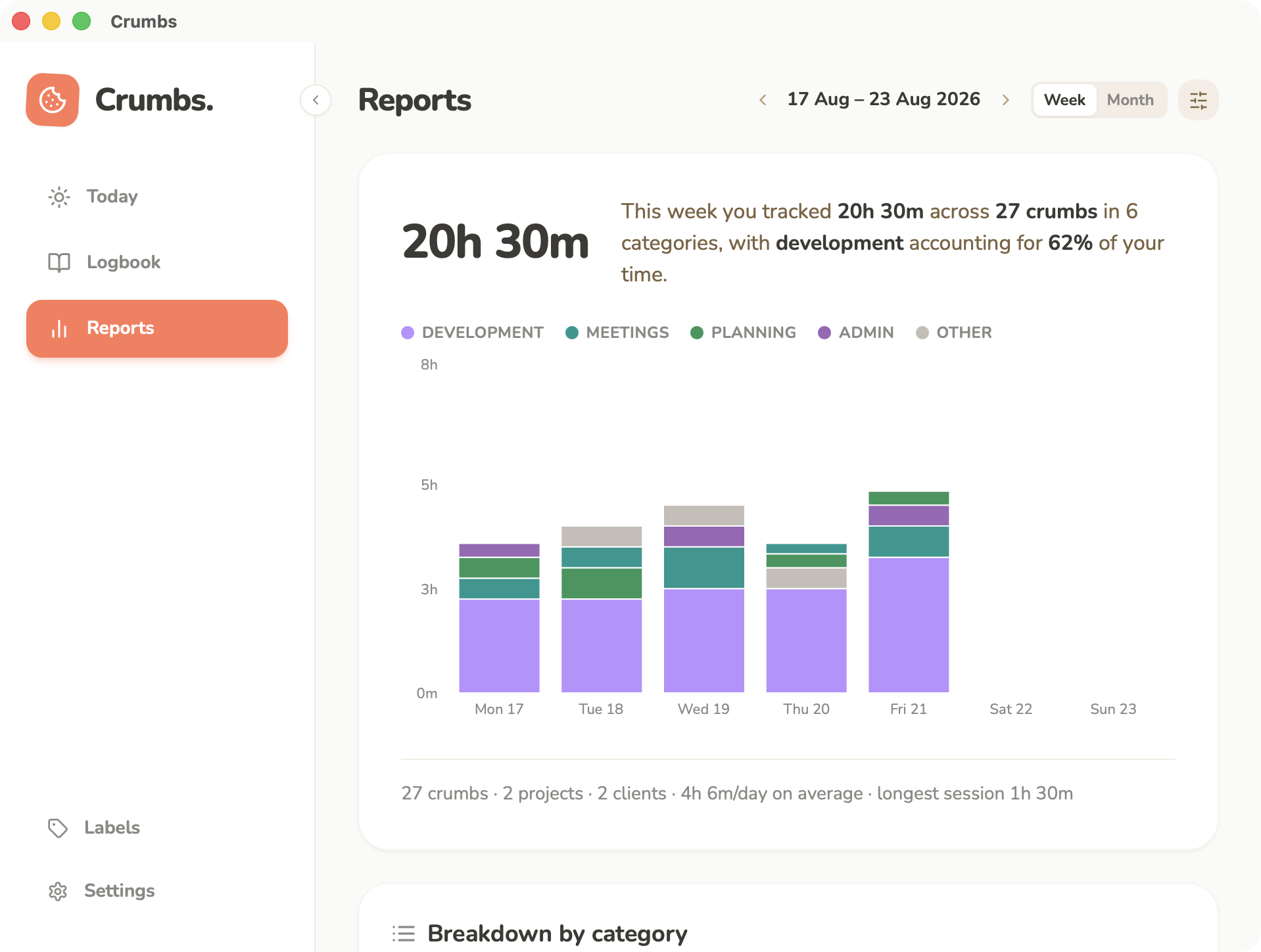This screenshot has width=1261, height=952.
Task: Click Friday's purple admin bar segment
Action: point(909,515)
